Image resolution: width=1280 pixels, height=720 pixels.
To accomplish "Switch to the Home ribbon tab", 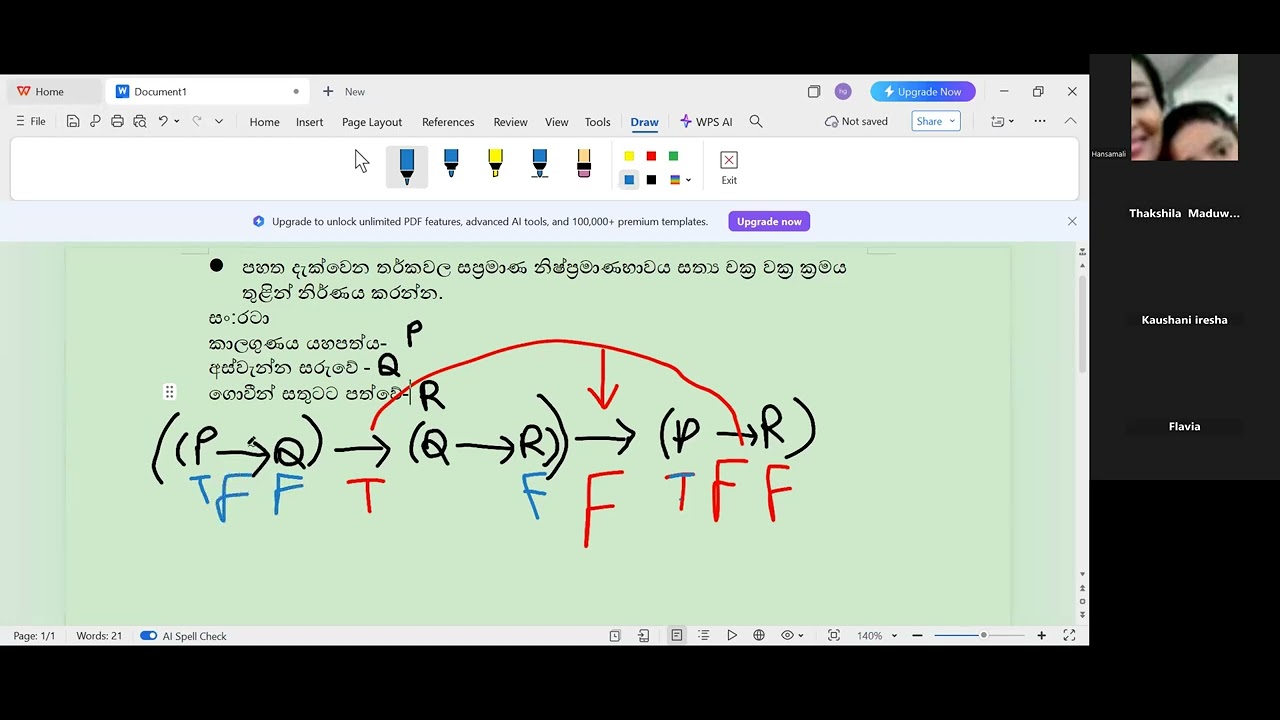I will [264, 122].
